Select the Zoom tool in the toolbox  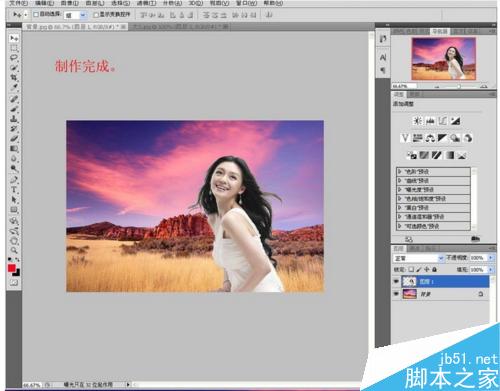click(x=14, y=250)
